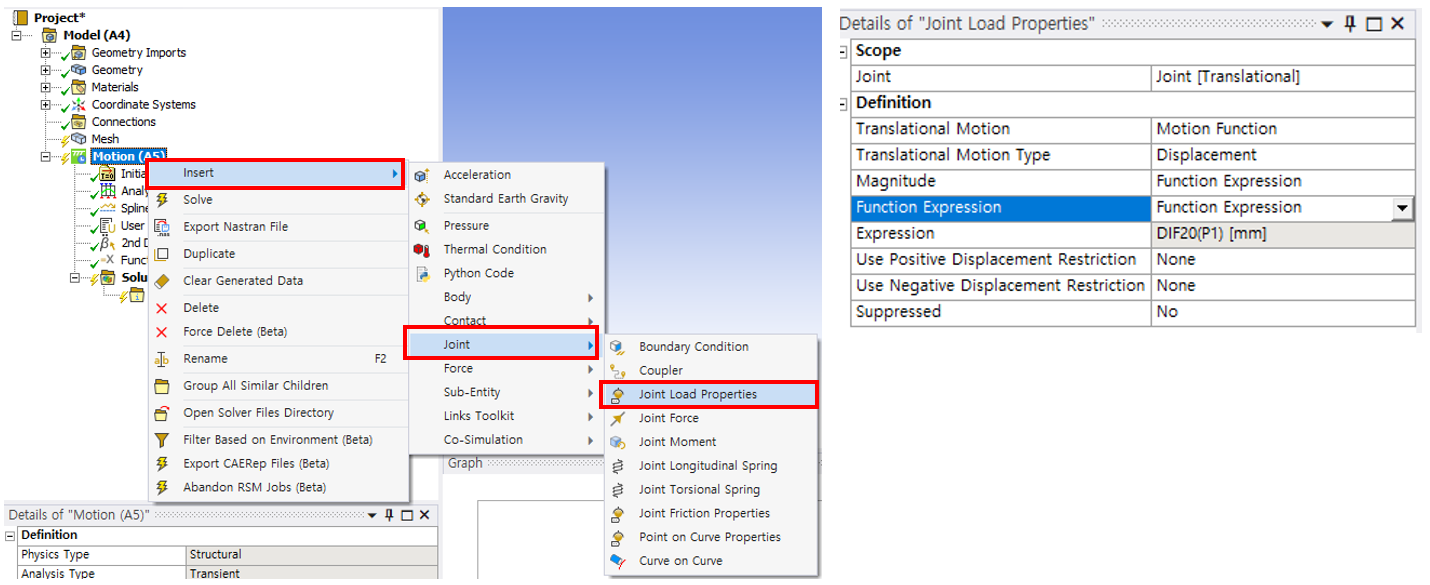Click the Joint Load Properties menu icon
The width and height of the screenshot is (1430, 585).
(x=618, y=395)
